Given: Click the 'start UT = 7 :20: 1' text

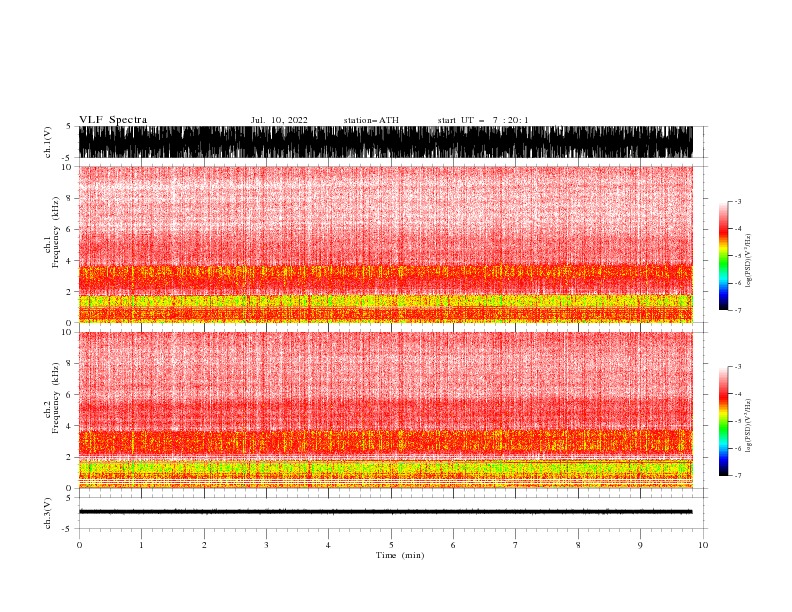Looking at the screenshot, I should click(x=483, y=120).
